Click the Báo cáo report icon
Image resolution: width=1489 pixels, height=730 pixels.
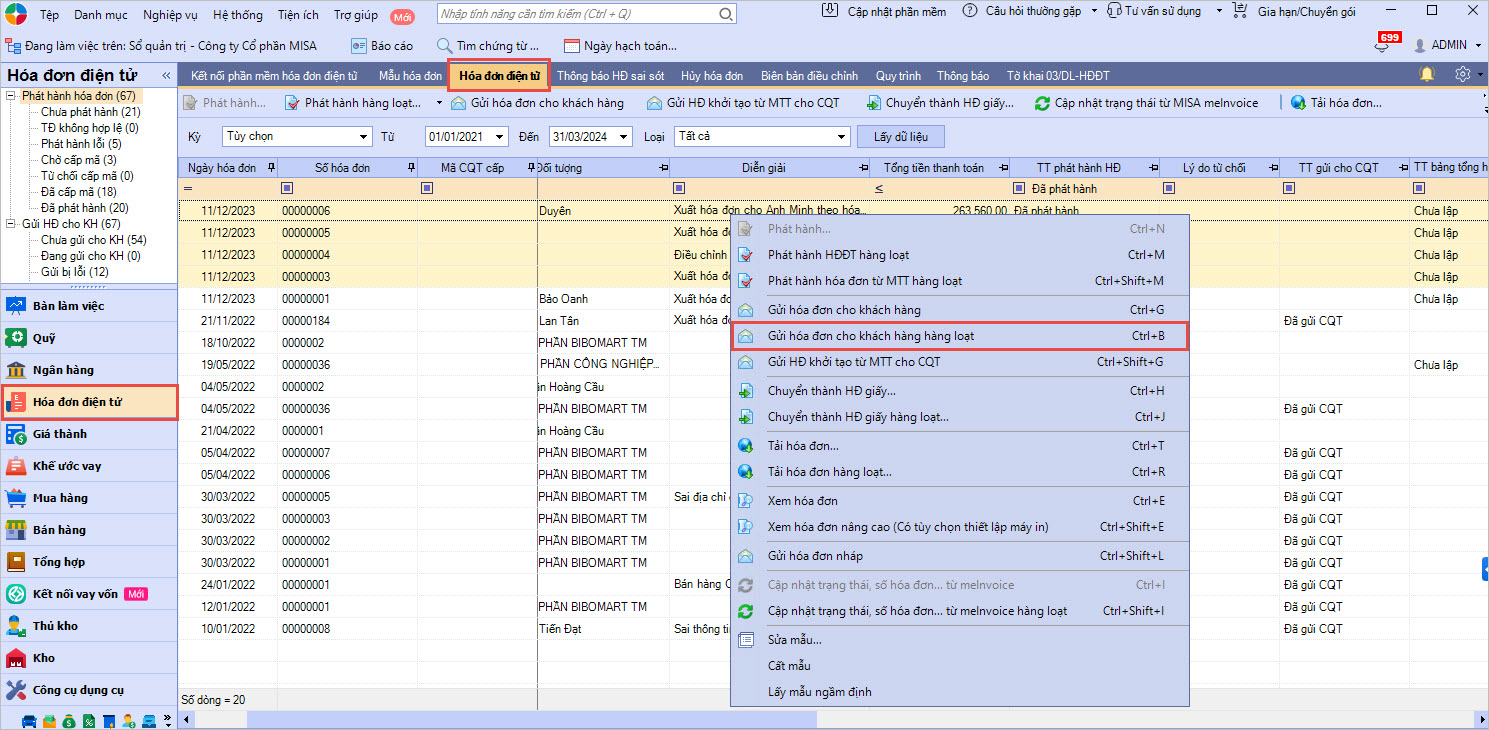click(x=358, y=46)
